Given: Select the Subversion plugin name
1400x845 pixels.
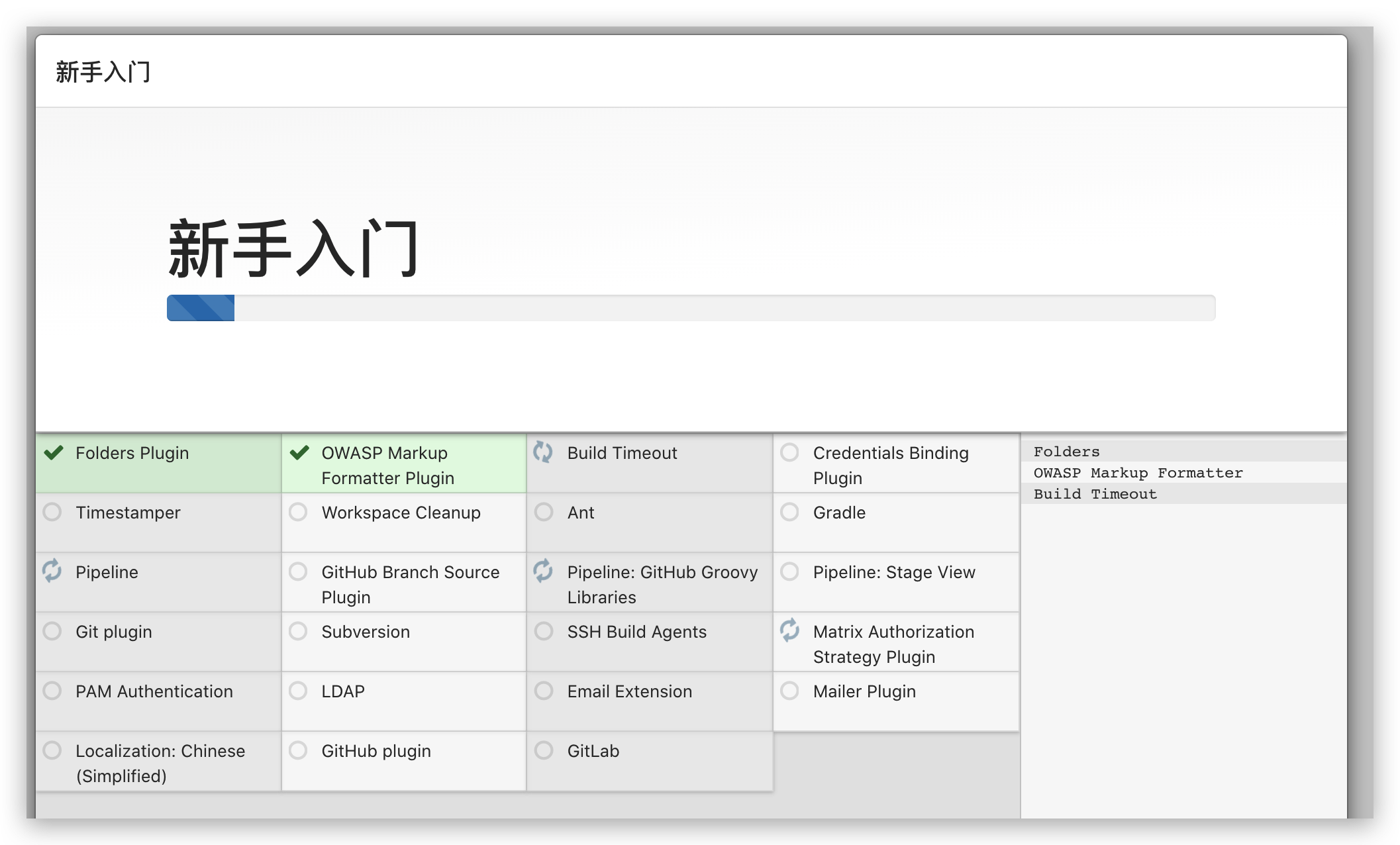Looking at the screenshot, I should click(x=366, y=632).
